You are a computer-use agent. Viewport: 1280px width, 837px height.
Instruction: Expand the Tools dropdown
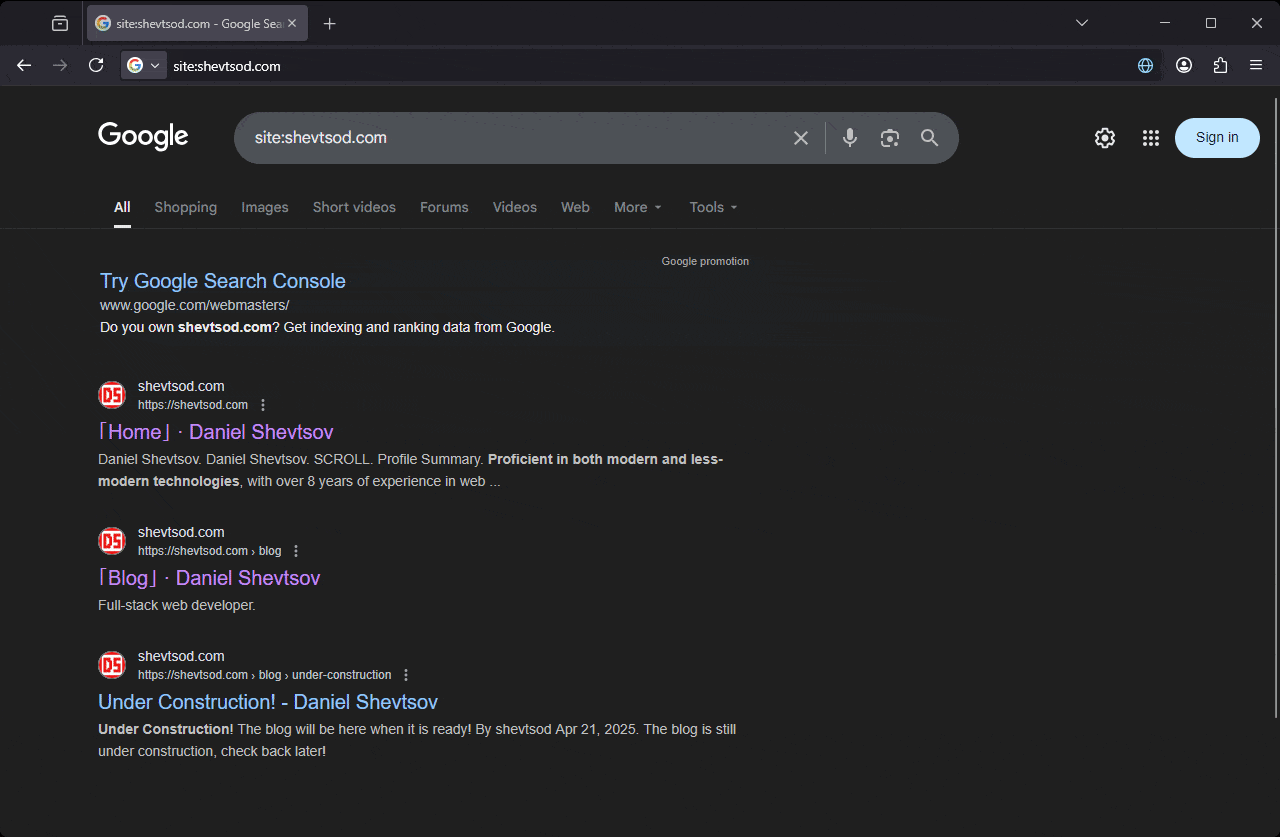(x=714, y=207)
